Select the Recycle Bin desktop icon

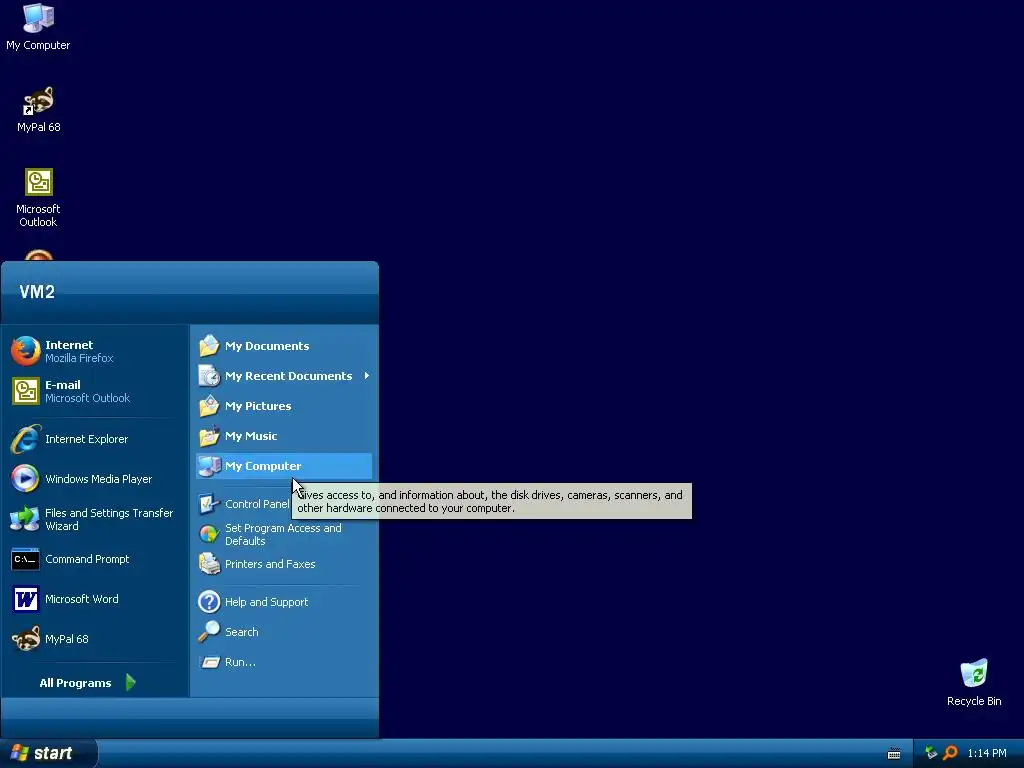pyautogui.click(x=974, y=682)
